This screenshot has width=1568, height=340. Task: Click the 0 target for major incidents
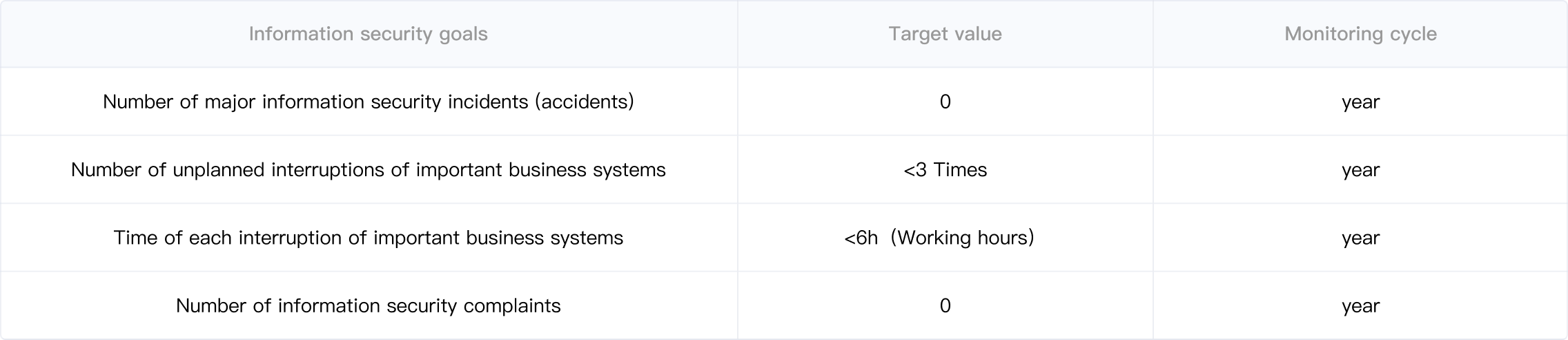945,102
